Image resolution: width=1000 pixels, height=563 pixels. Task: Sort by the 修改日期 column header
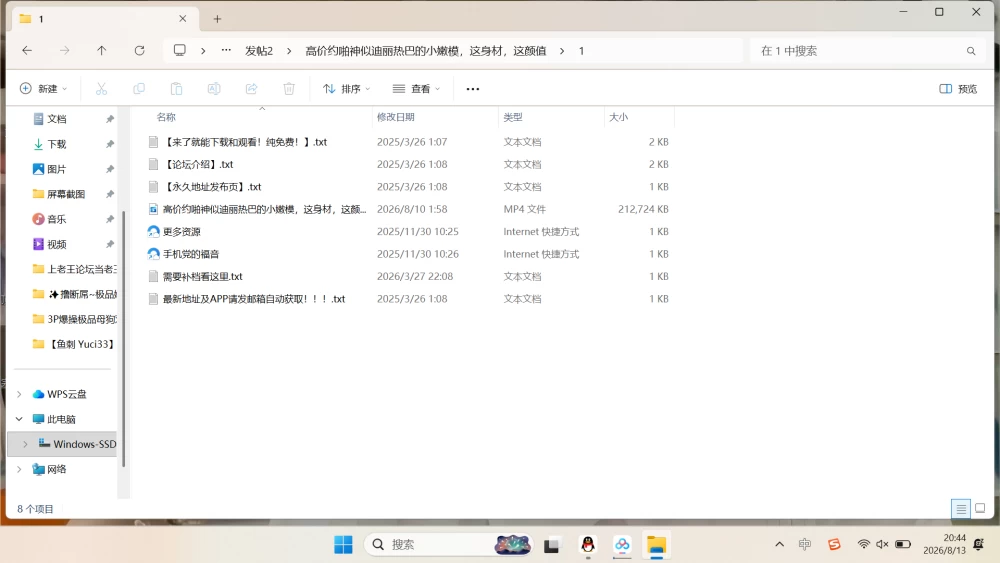pyautogui.click(x=395, y=117)
